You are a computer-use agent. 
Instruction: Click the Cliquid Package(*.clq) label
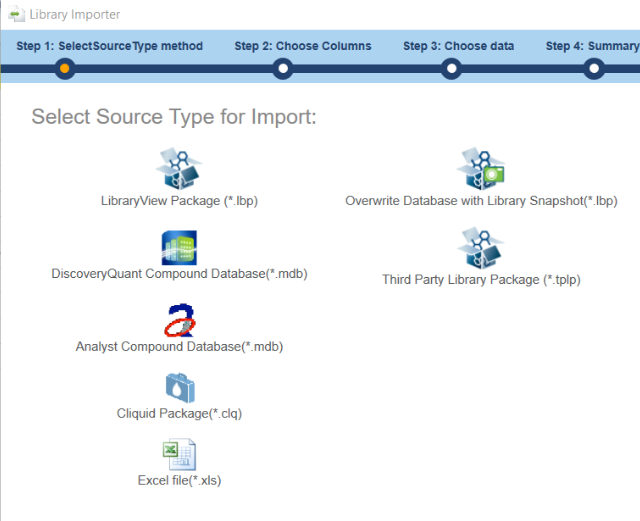179,413
